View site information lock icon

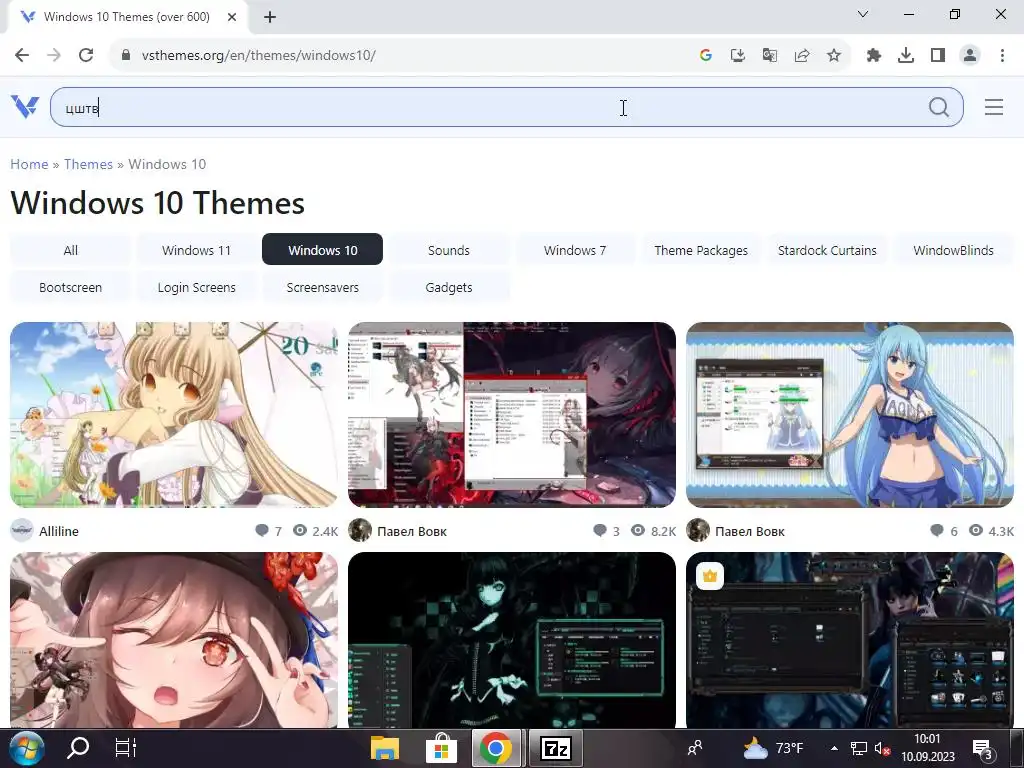tap(125, 56)
